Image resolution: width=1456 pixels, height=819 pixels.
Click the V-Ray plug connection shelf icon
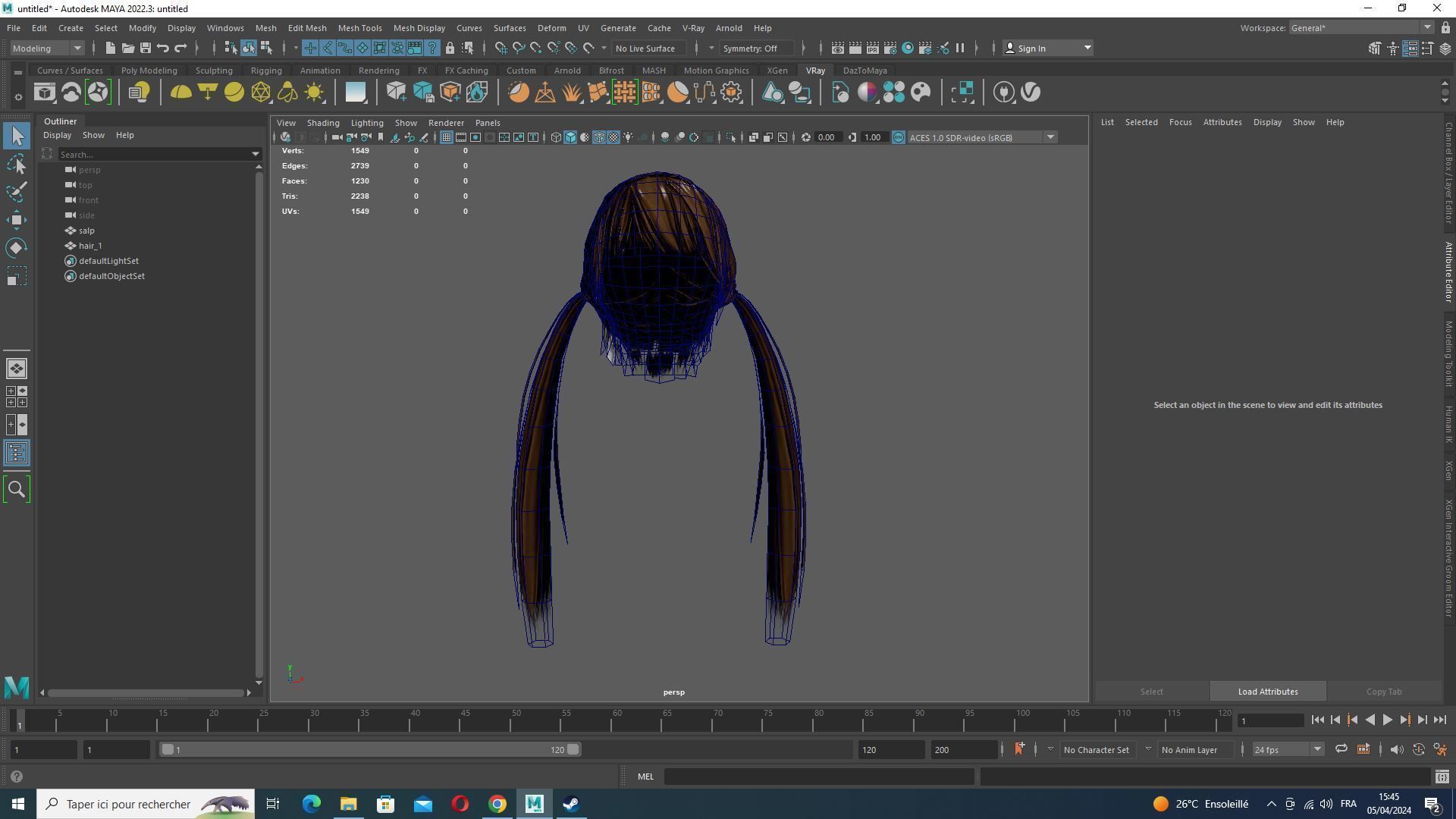point(1003,93)
